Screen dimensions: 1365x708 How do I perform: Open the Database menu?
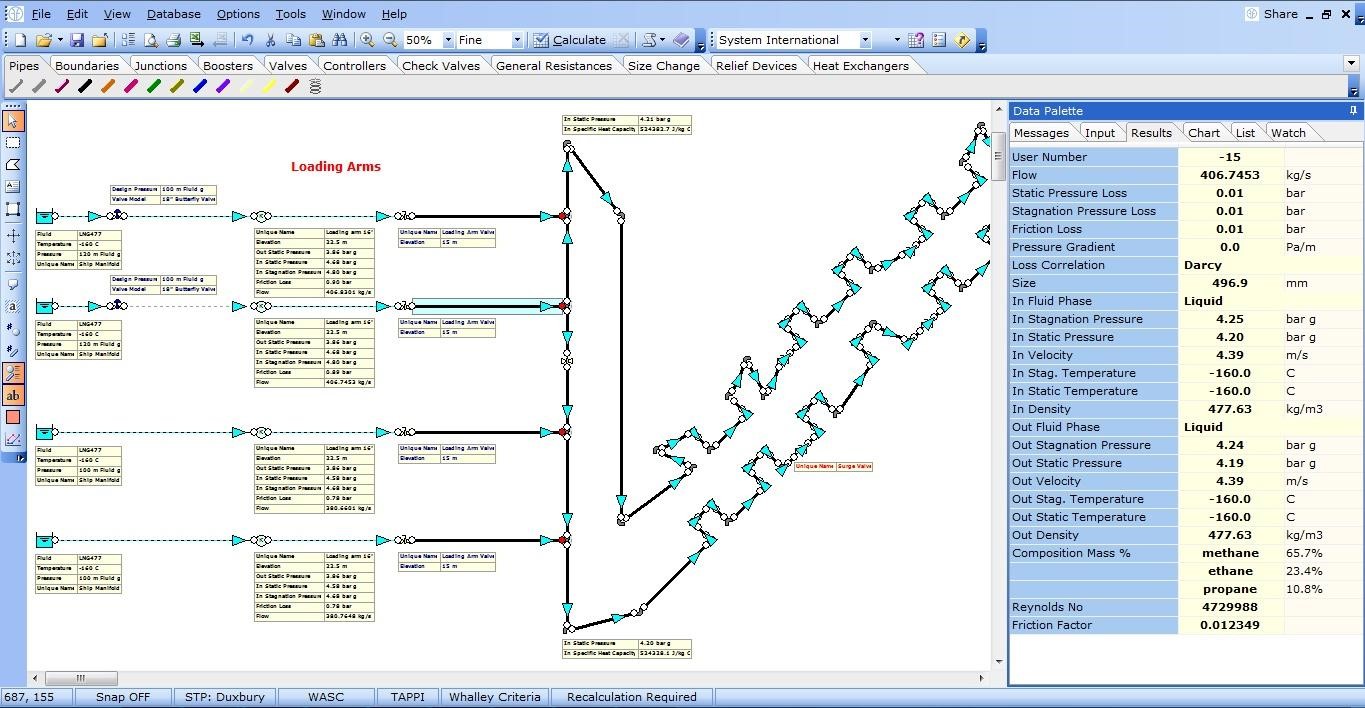tap(172, 14)
